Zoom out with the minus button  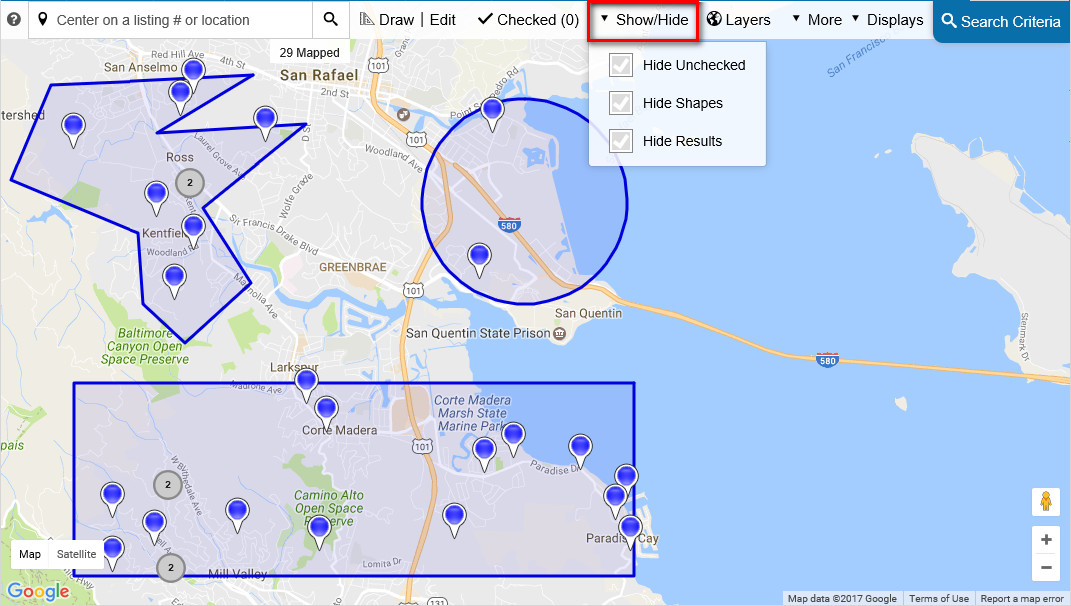tap(1046, 567)
